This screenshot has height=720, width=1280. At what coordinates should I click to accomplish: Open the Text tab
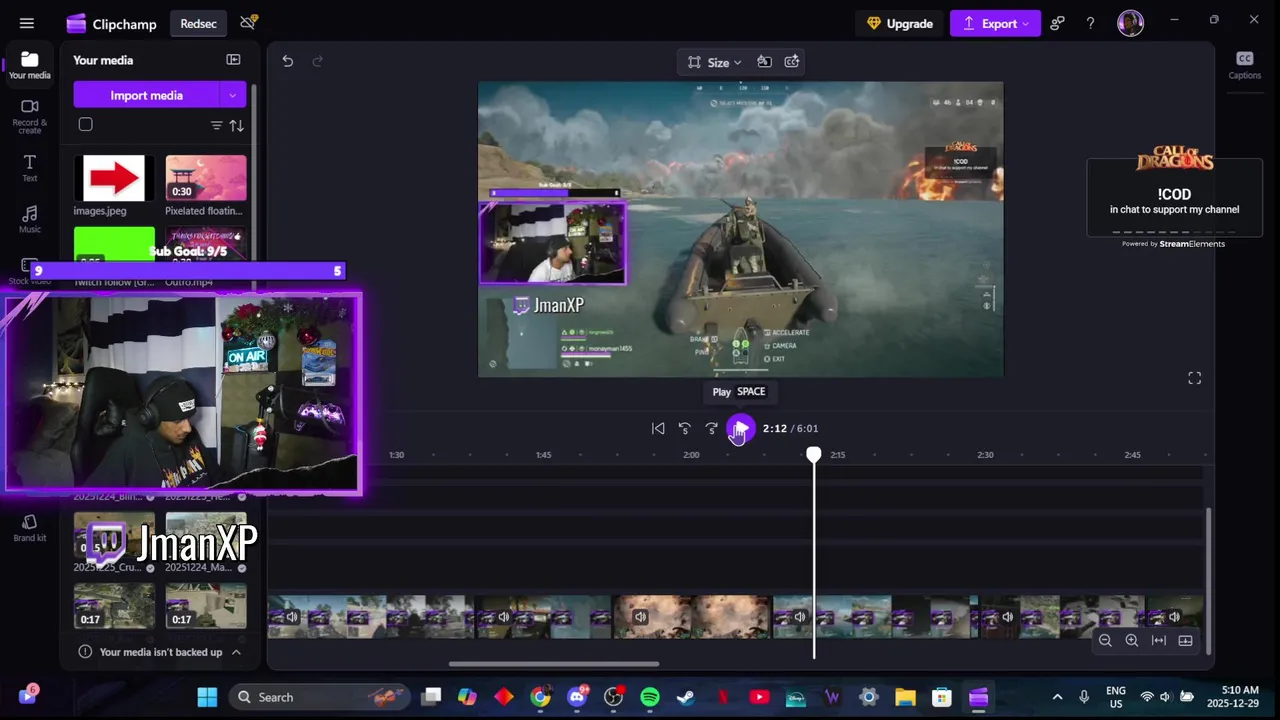point(30,168)
